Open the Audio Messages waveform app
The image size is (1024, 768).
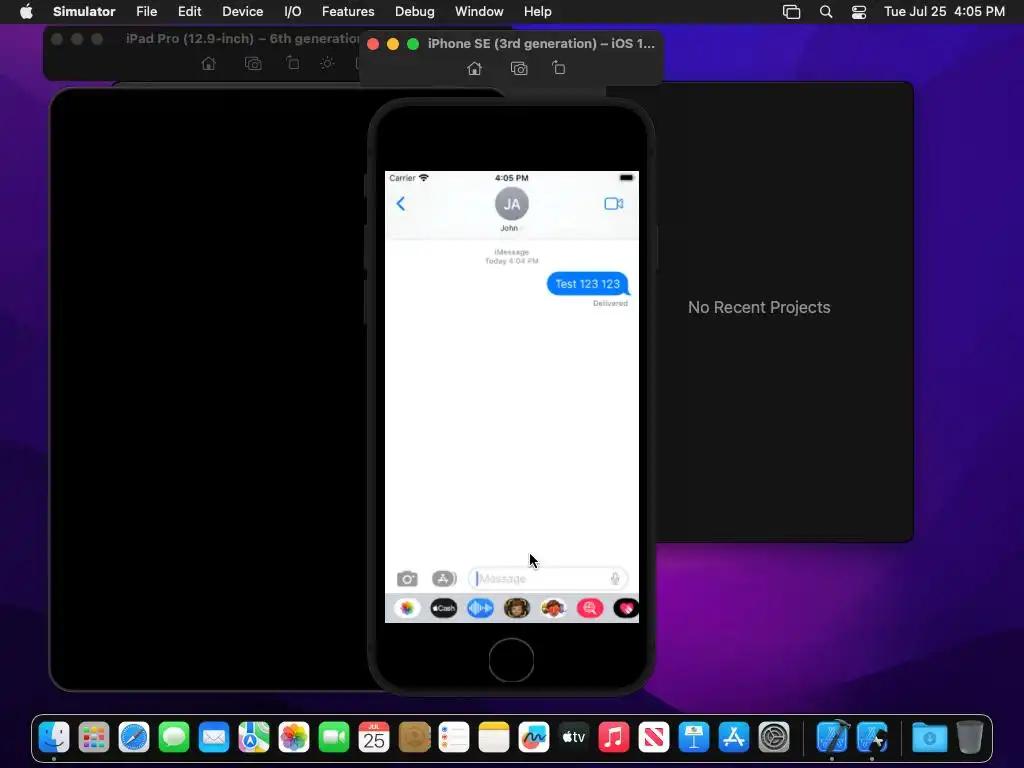tap(480, 608)
